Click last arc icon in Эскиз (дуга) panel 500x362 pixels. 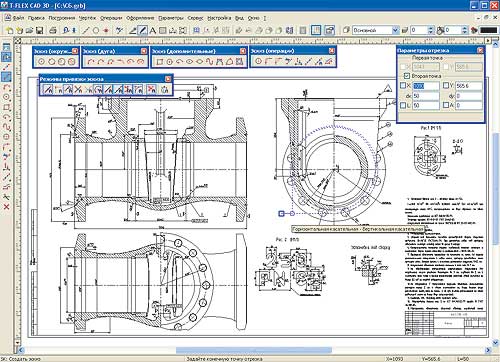coord(141,62)
